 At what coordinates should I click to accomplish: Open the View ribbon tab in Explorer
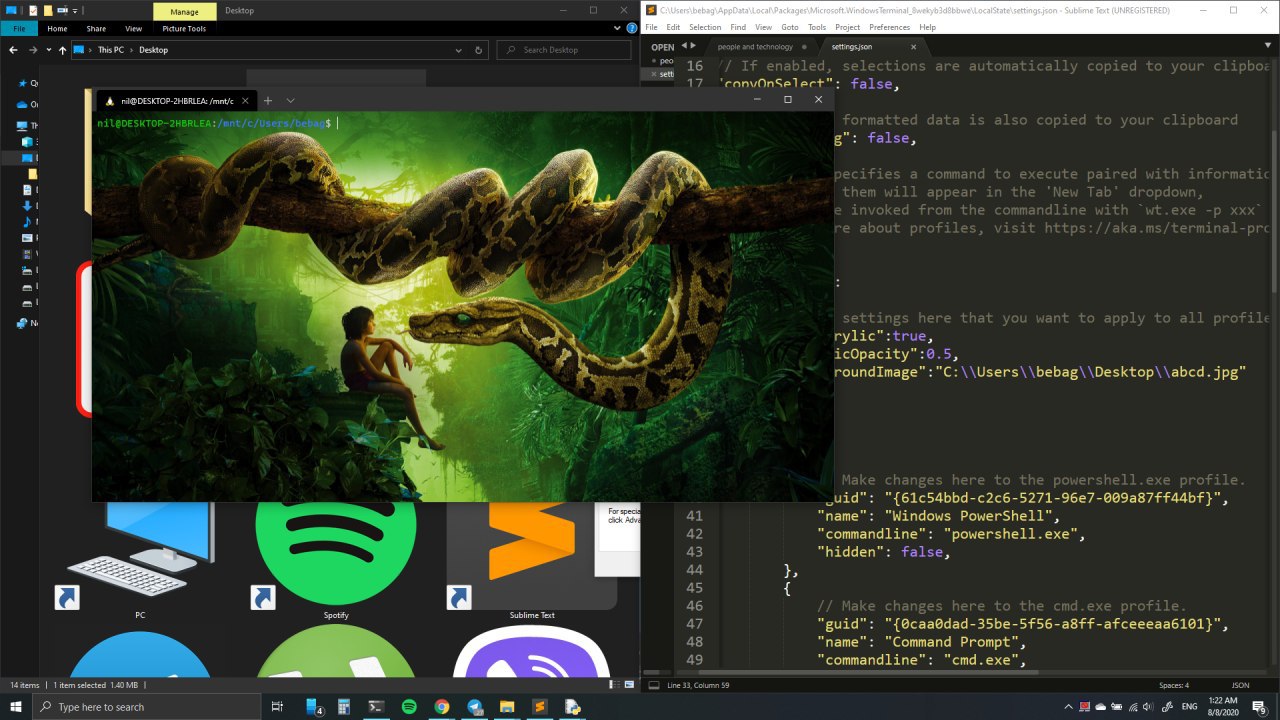click(133, 29)
